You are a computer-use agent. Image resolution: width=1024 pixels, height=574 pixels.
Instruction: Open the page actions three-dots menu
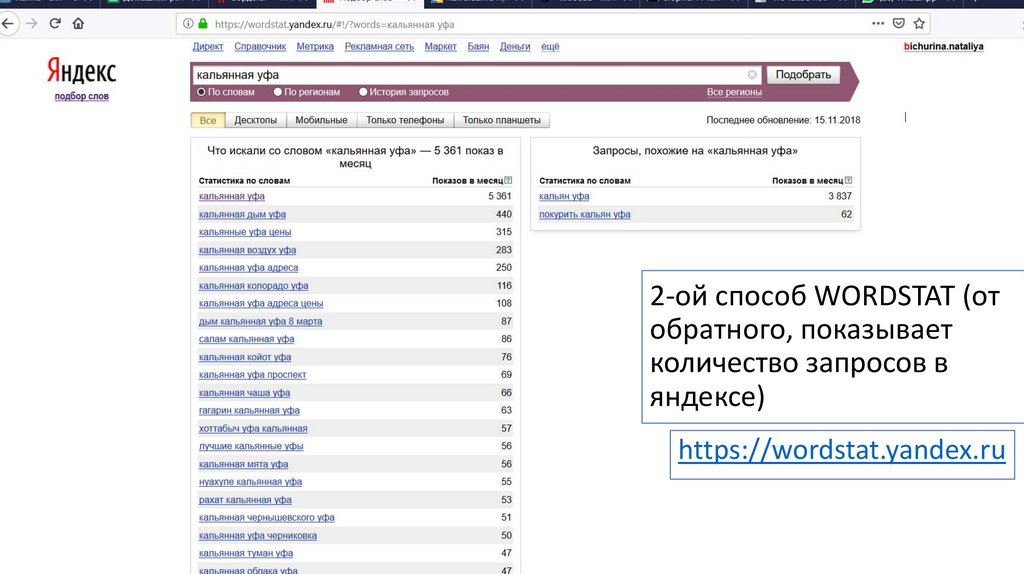(878, 24)
